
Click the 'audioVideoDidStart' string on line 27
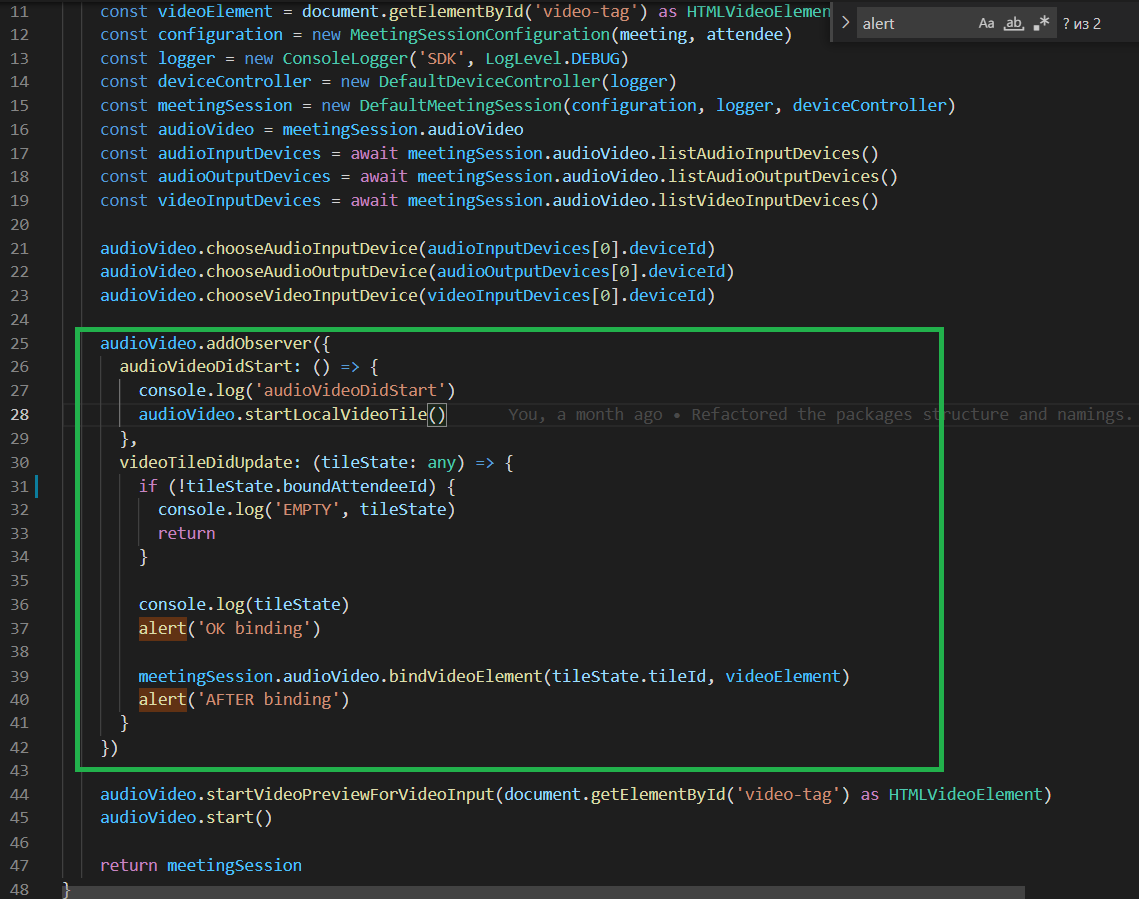pos(350,391)
